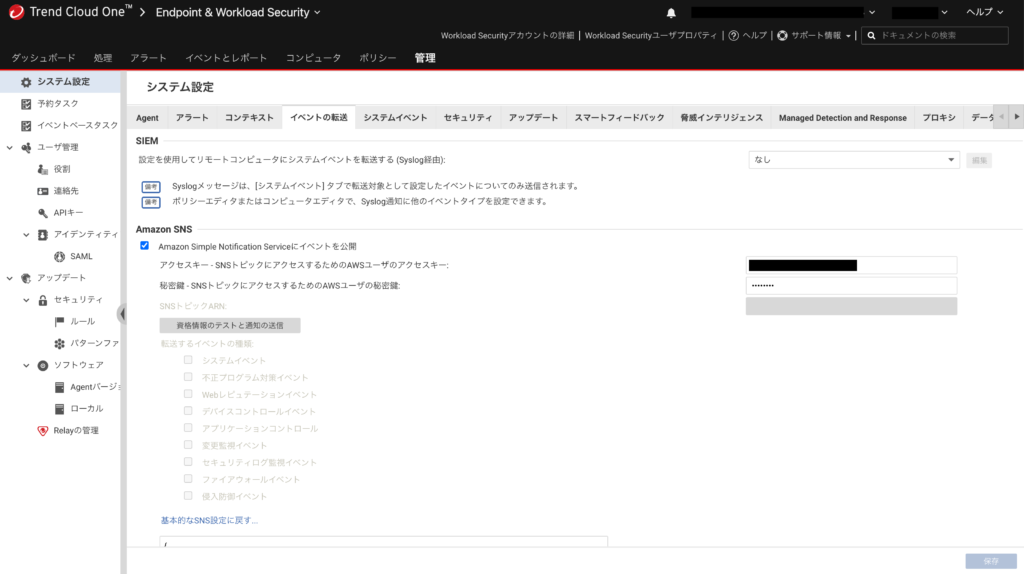Image resolution: width=1024 pixels, height=574 pixels.
Task: Click the システム設定 gear icon
Action: pos(25,82)
